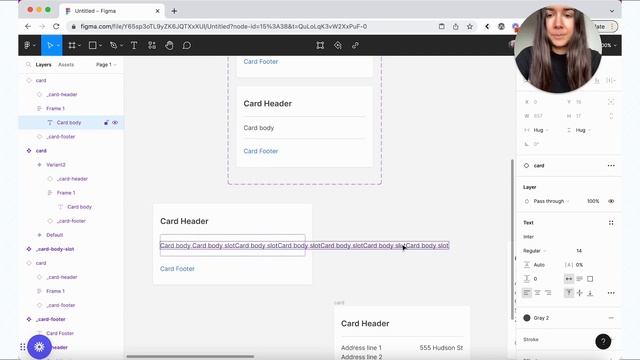
Task: Toggle layer visibility eye beside 100% opacity
Action: coord(611,201)
